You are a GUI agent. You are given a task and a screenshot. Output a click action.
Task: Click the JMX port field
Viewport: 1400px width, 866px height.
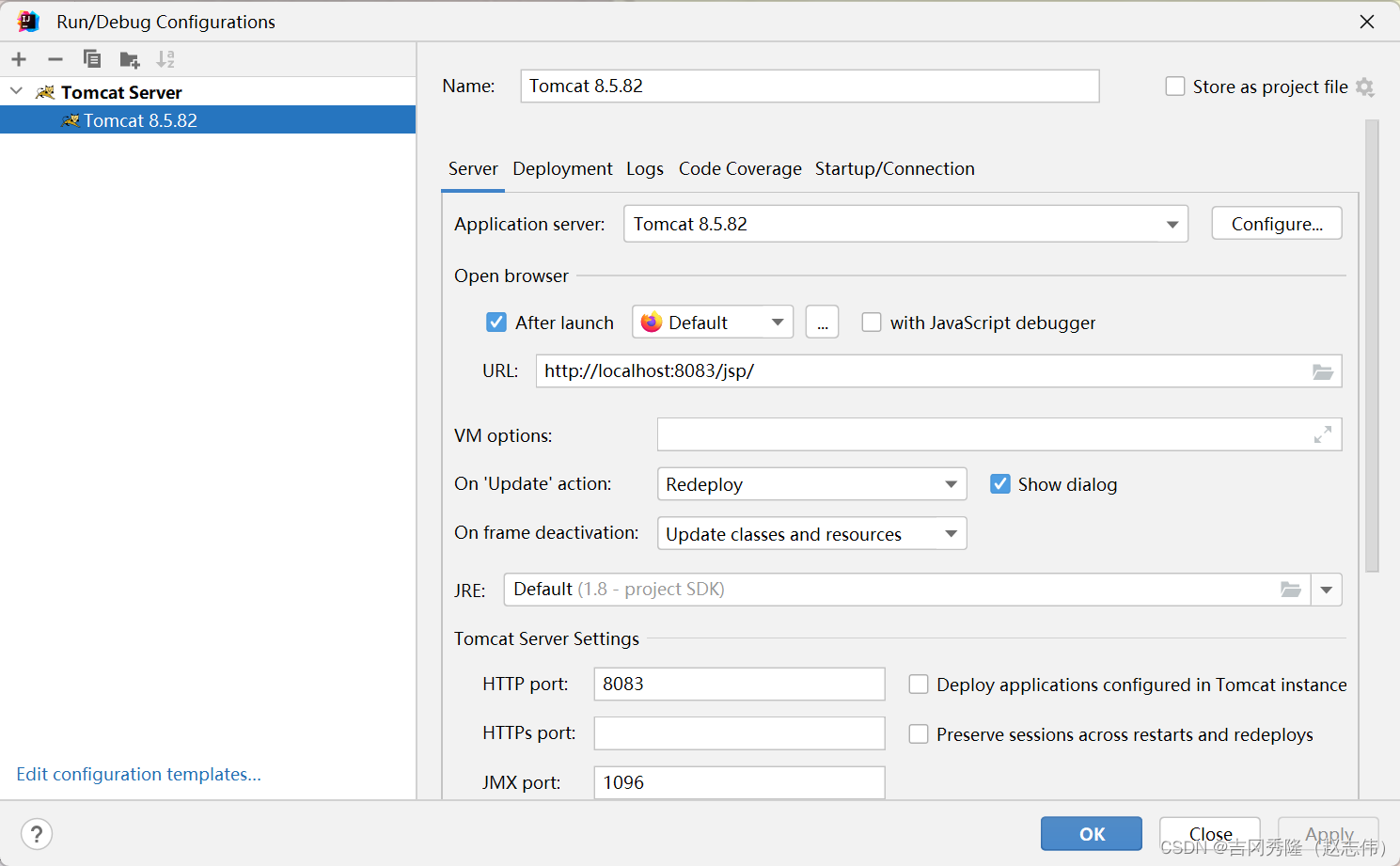[739, 782]
